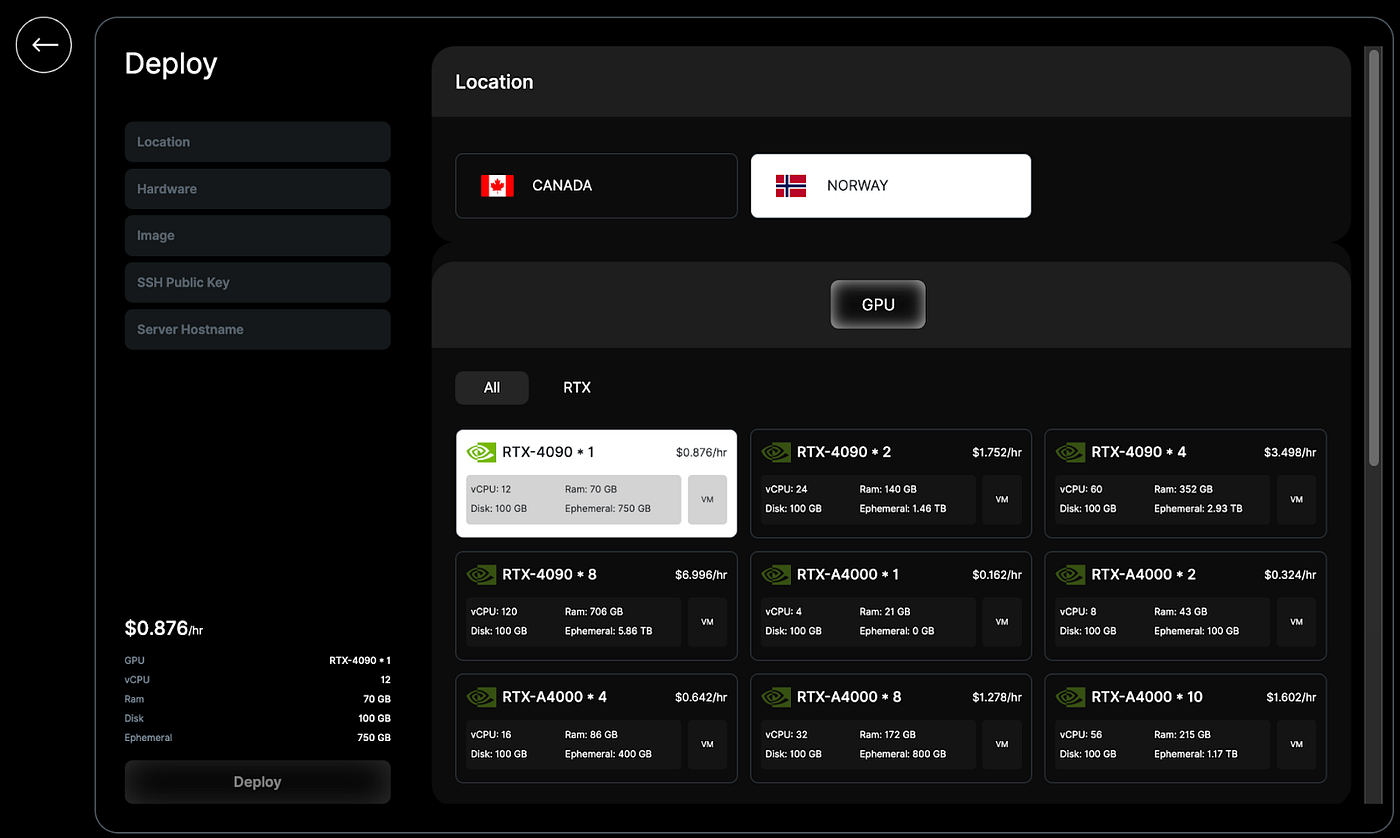Switch to the All filter tab

point(492,387)
